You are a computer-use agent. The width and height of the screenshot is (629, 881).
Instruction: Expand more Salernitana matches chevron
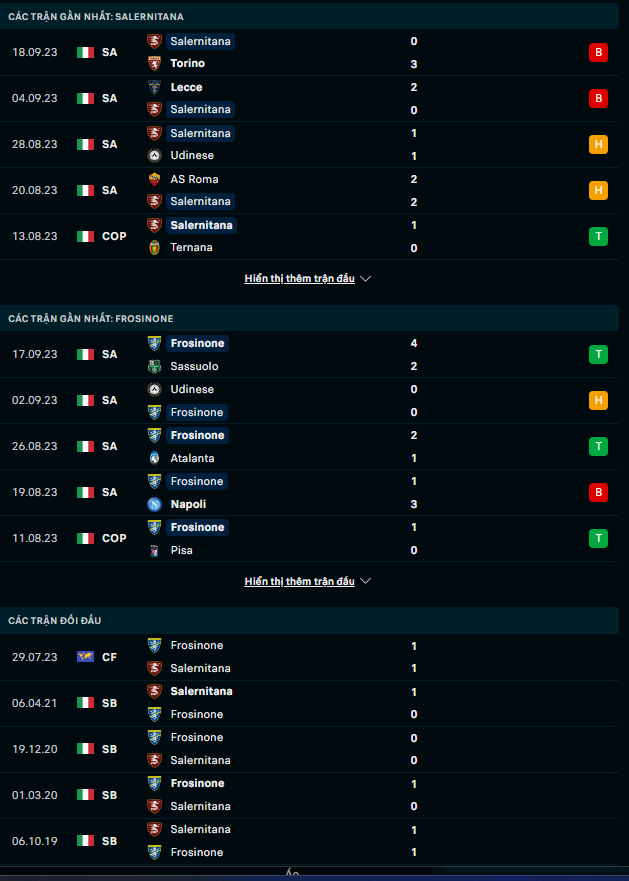coord(365,279)
